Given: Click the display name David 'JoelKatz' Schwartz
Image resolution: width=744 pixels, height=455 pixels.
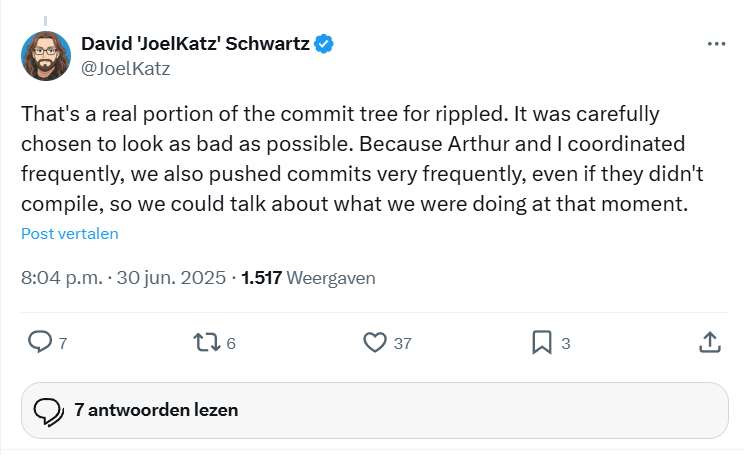Looking at the screenshot, I should coord(197,44).
